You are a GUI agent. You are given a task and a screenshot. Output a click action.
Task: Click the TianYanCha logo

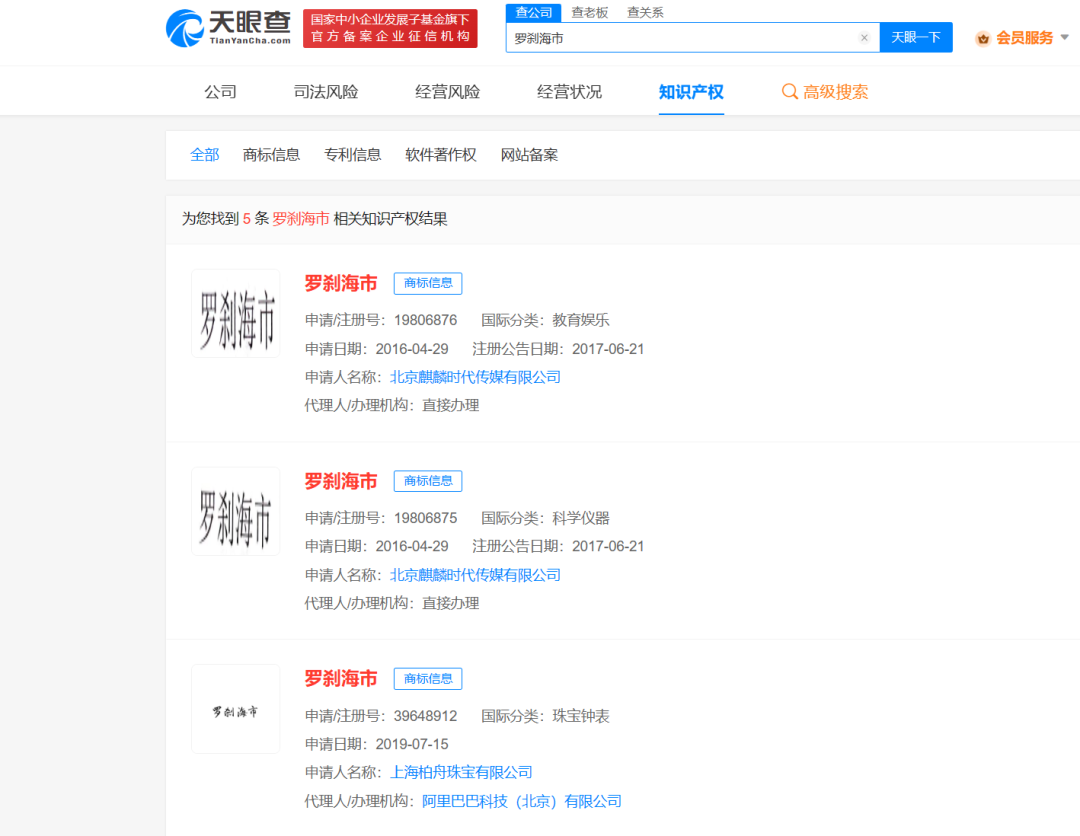click(x=228, y=28)
